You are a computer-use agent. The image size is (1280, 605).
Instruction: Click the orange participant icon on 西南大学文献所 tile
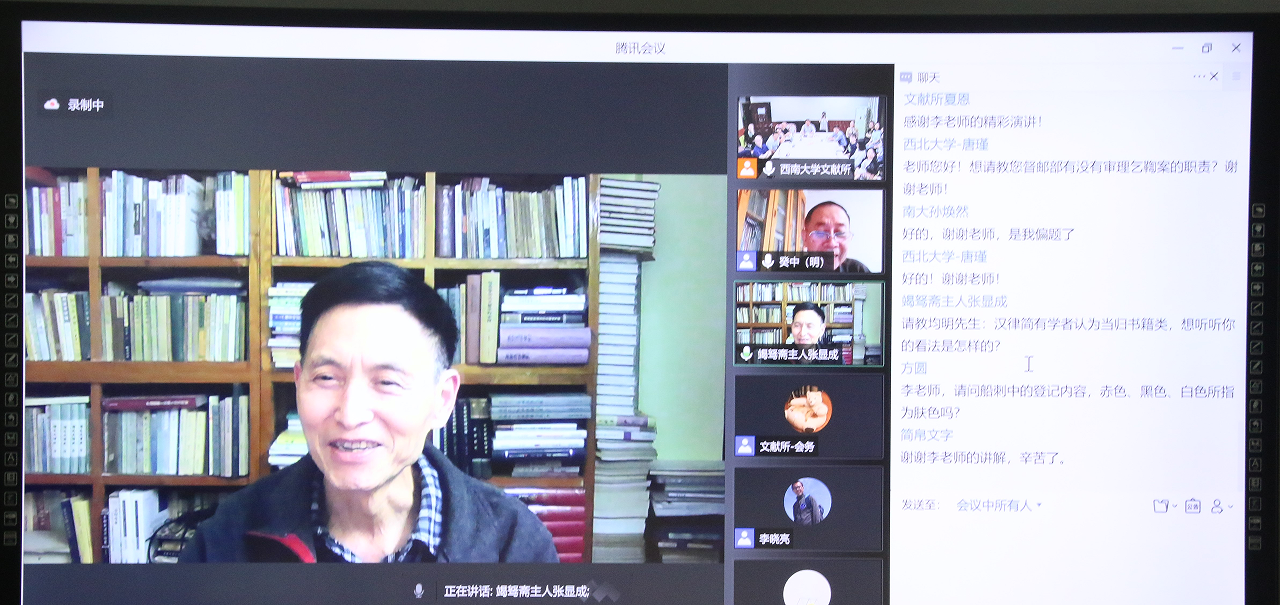tap(747, 168)
